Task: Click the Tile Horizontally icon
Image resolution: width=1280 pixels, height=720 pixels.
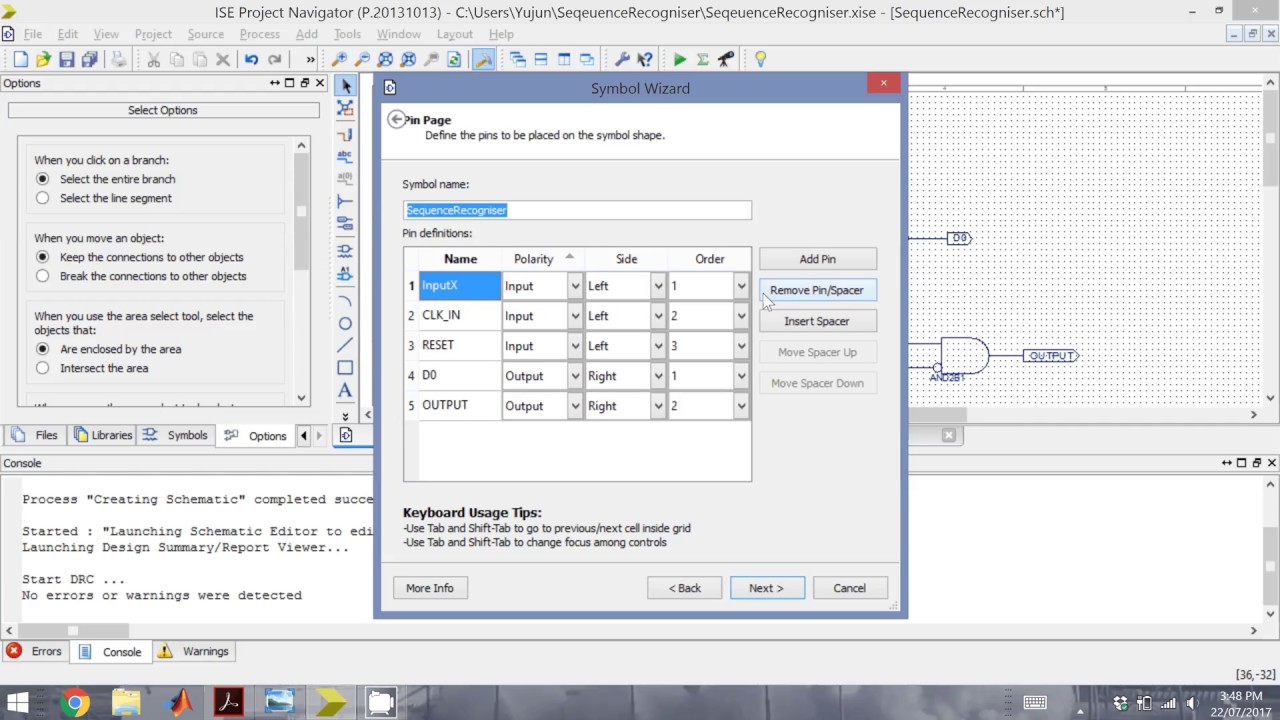Action: point(541,60)
